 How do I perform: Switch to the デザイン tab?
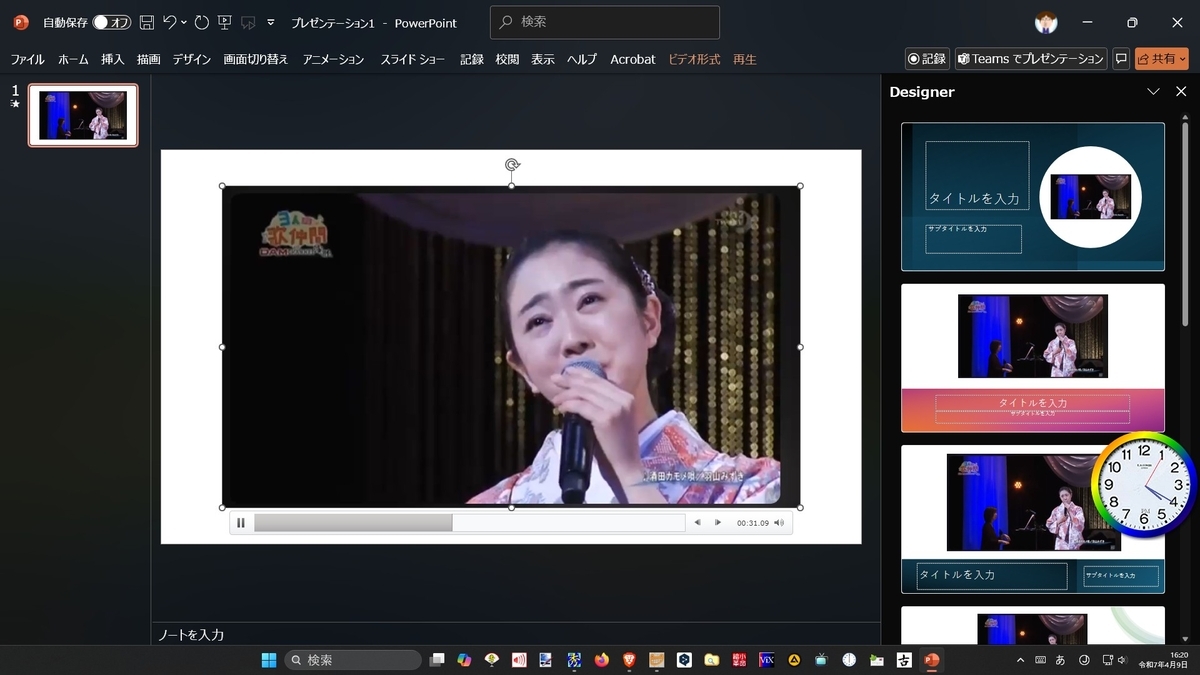pyautogui.click(x=192, y=59)
